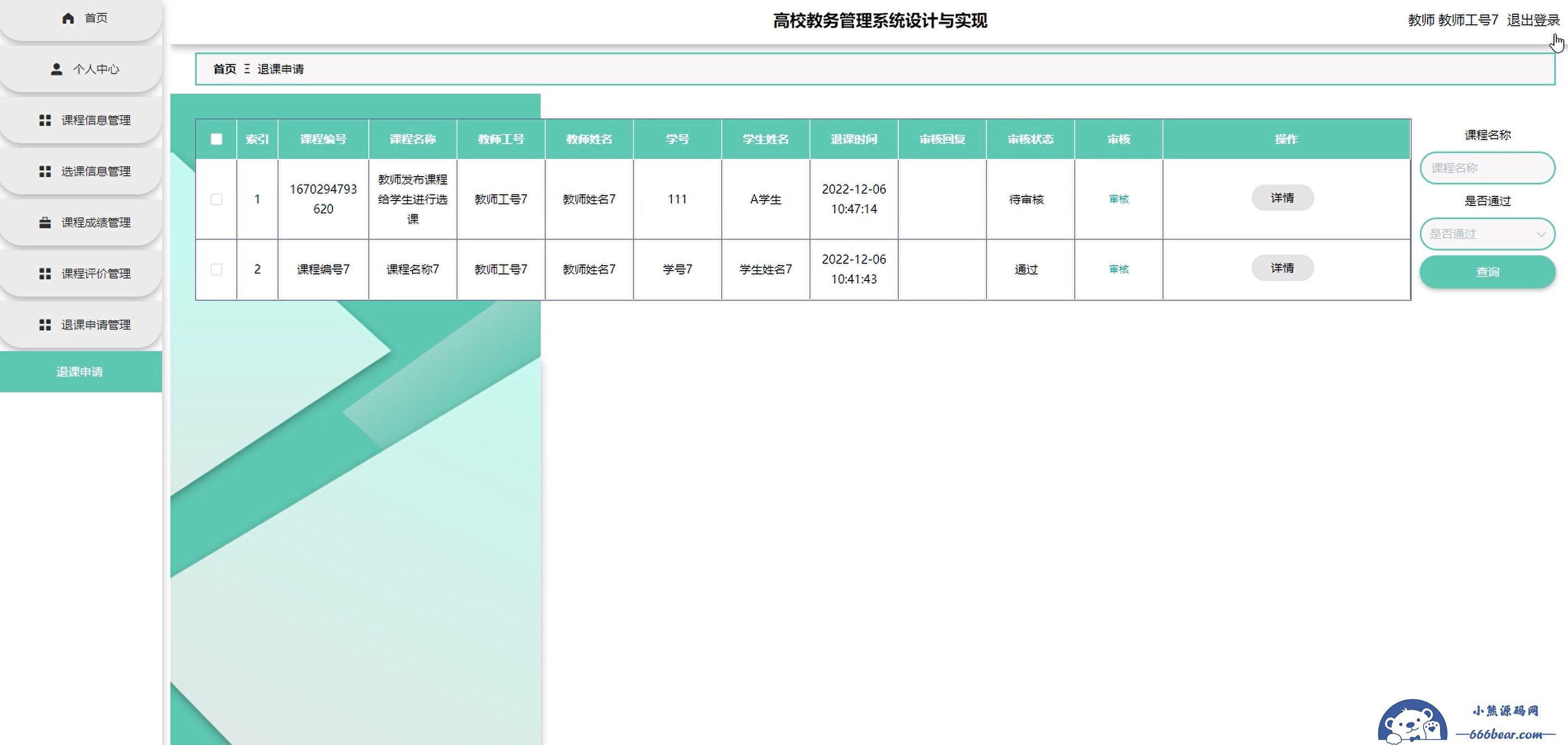
Task: Click the grid icon beside 选课信息管理
Action: tap(45, 172)
